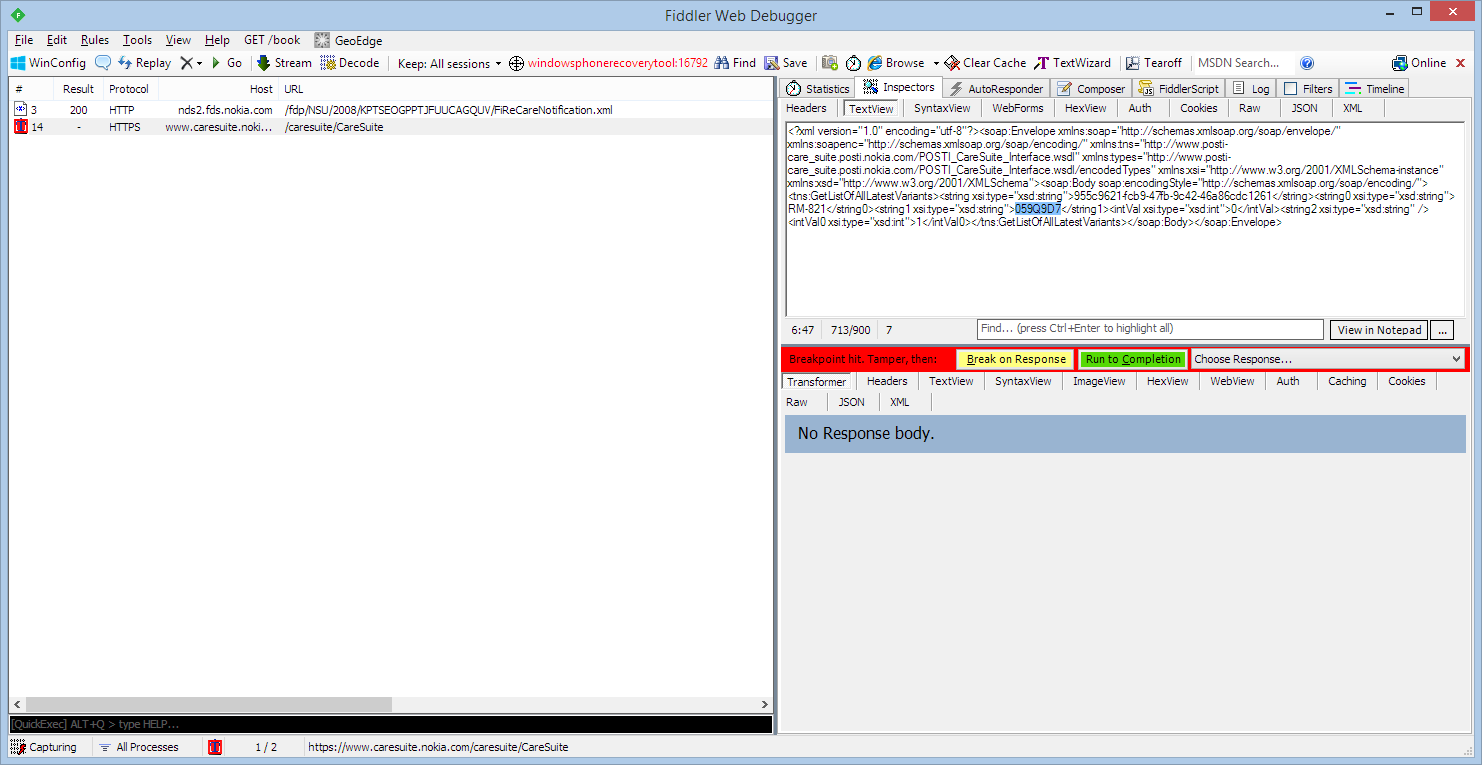Click View in Notepad button

click(x=1379, y=330)
